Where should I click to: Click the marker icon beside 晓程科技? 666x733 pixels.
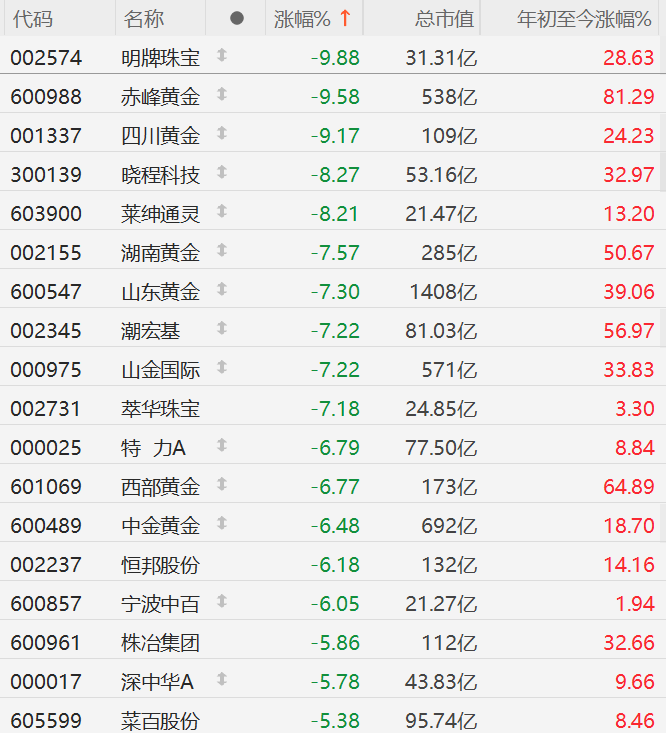click(x=222, y=172)
